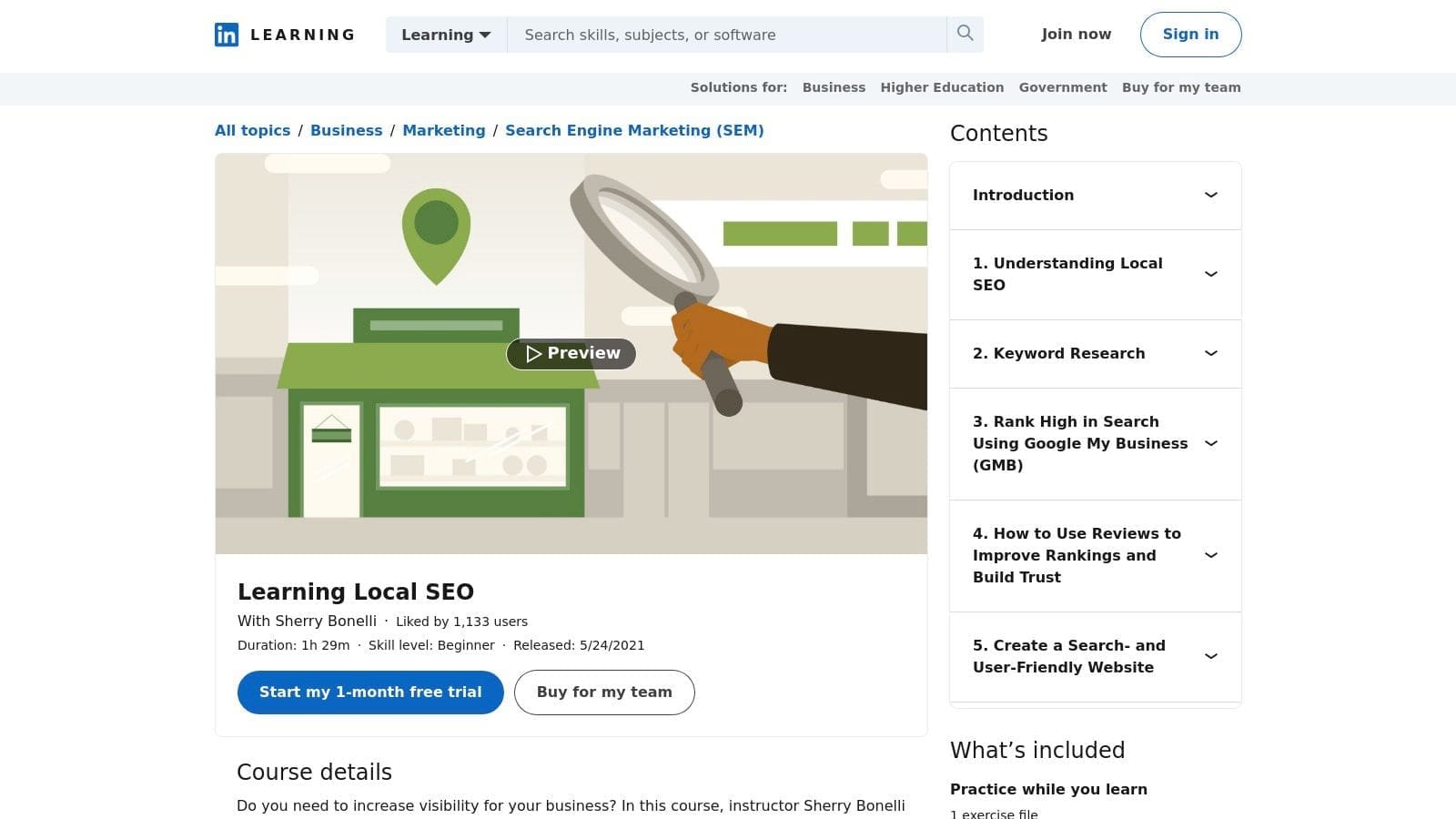Viewport: 1456px width, 819px height.
Task: Click the Buy for my team button
Action: 604,692
